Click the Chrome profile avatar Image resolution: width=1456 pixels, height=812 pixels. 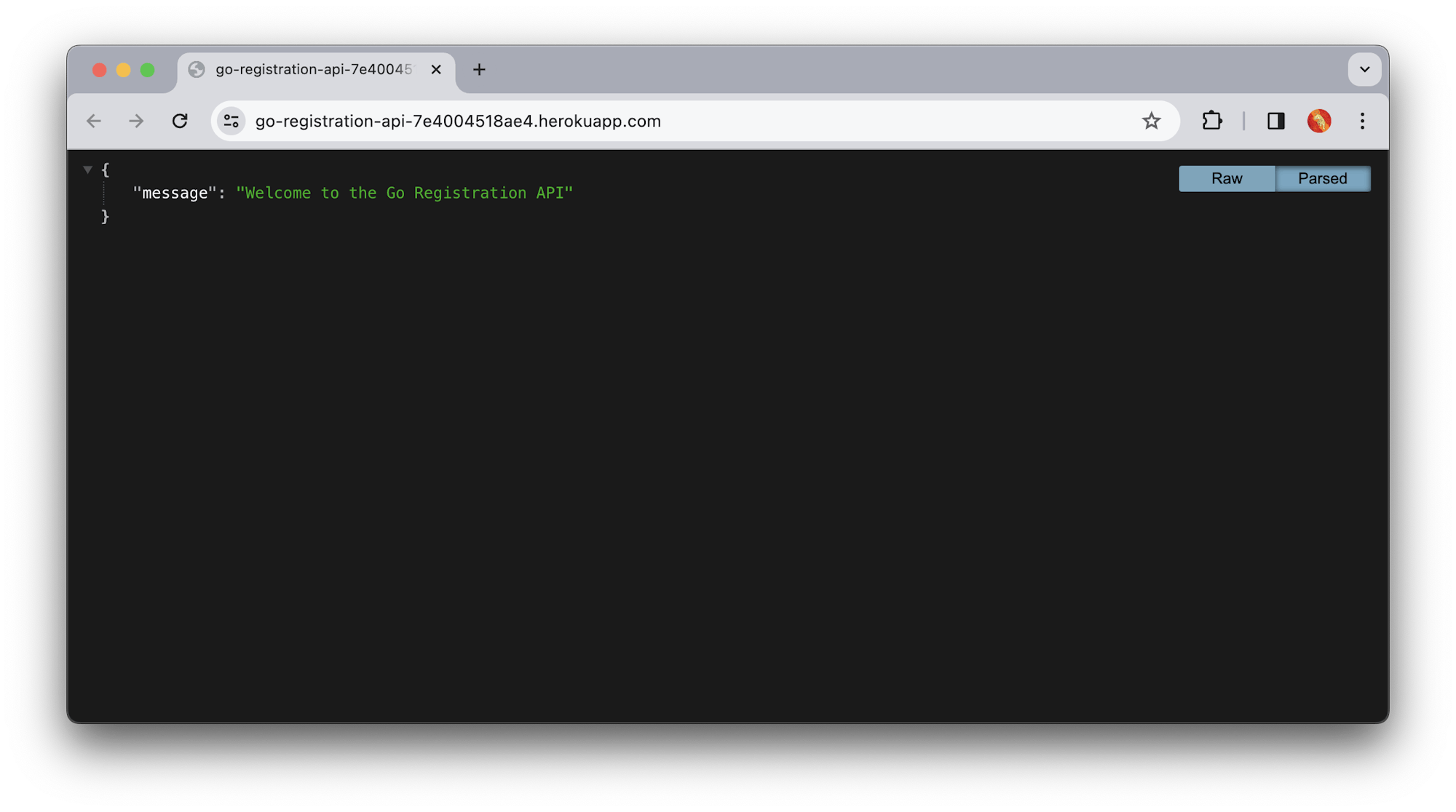(1320, 121)
